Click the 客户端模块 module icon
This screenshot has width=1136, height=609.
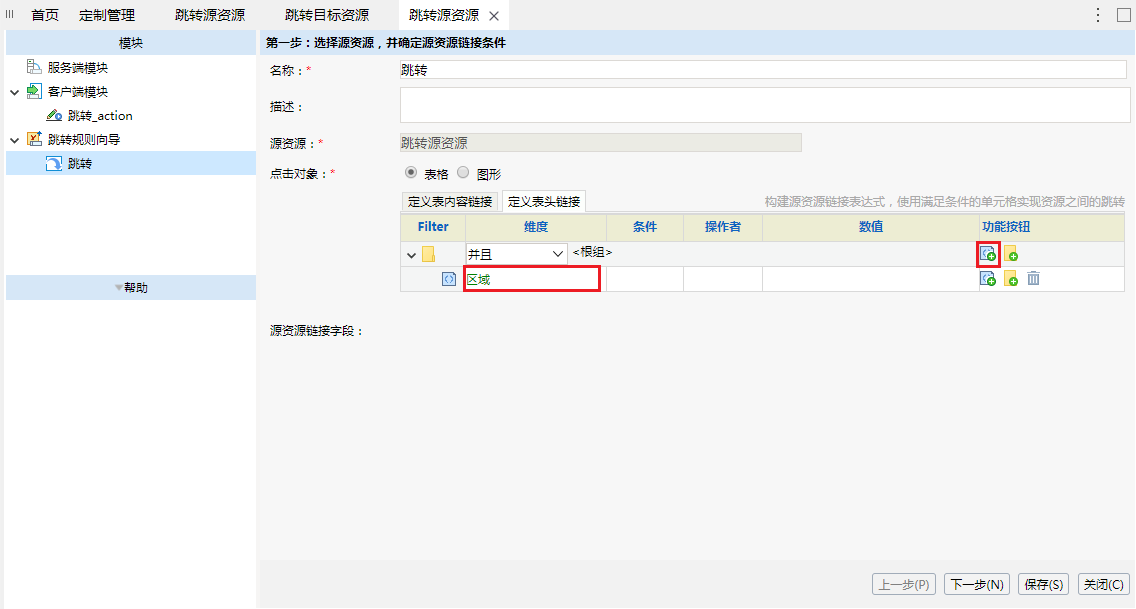[34, 91]
